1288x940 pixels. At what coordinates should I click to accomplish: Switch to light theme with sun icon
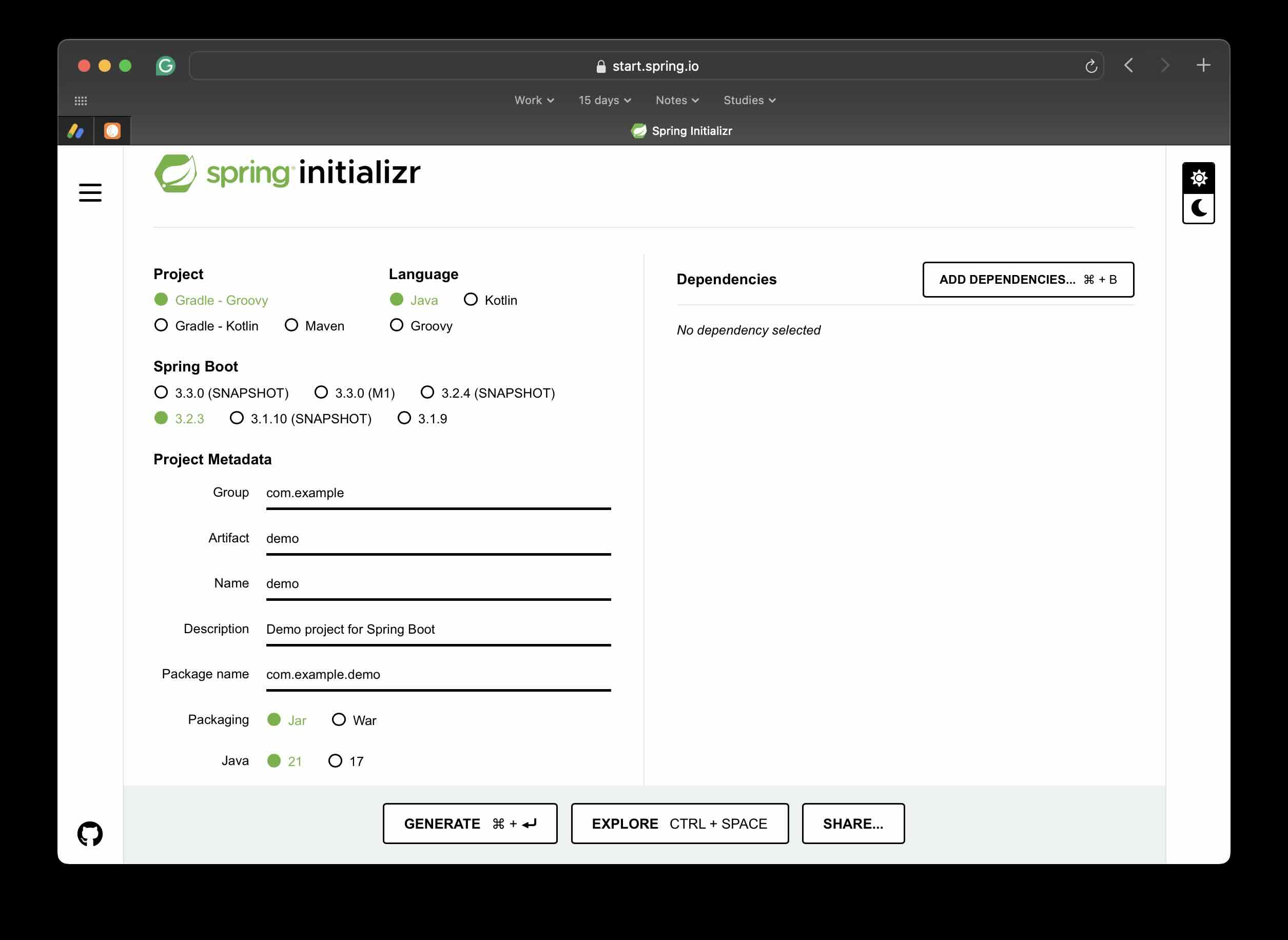click(1199, 178)
